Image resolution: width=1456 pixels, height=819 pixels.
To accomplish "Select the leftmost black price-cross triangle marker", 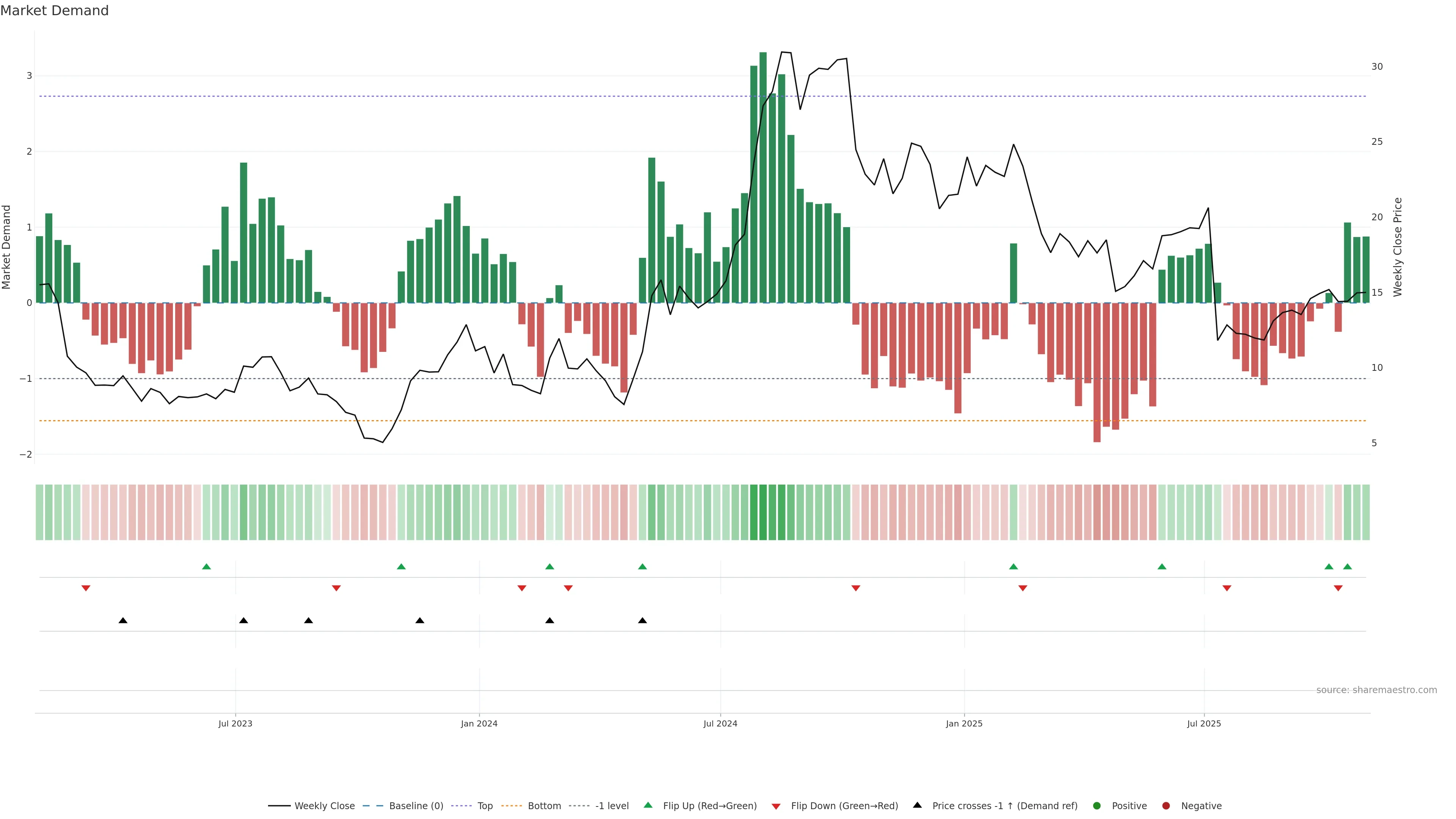I will pos(122,621).
